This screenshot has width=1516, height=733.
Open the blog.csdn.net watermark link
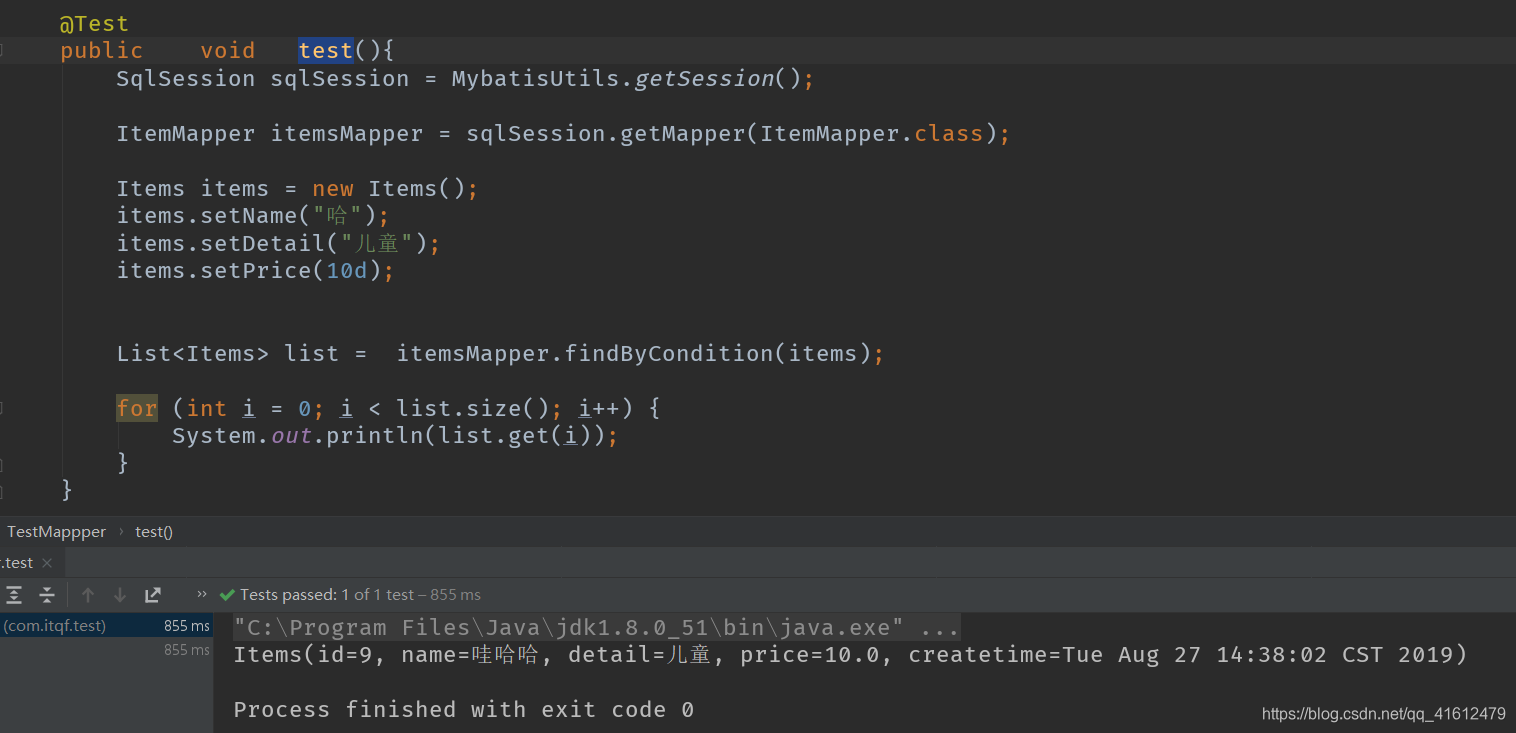pos(1383,714)
